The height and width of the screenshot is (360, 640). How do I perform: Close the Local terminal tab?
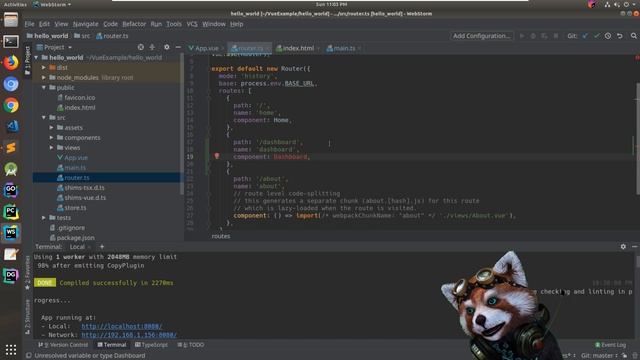(x=90, y=247)
